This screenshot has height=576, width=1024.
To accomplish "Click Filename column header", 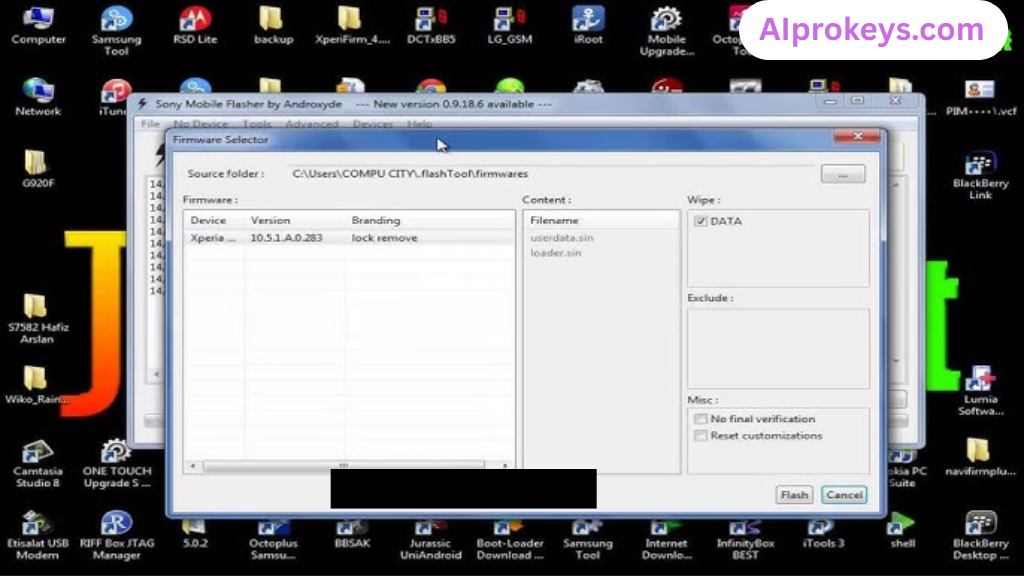I will coord(601,221).
